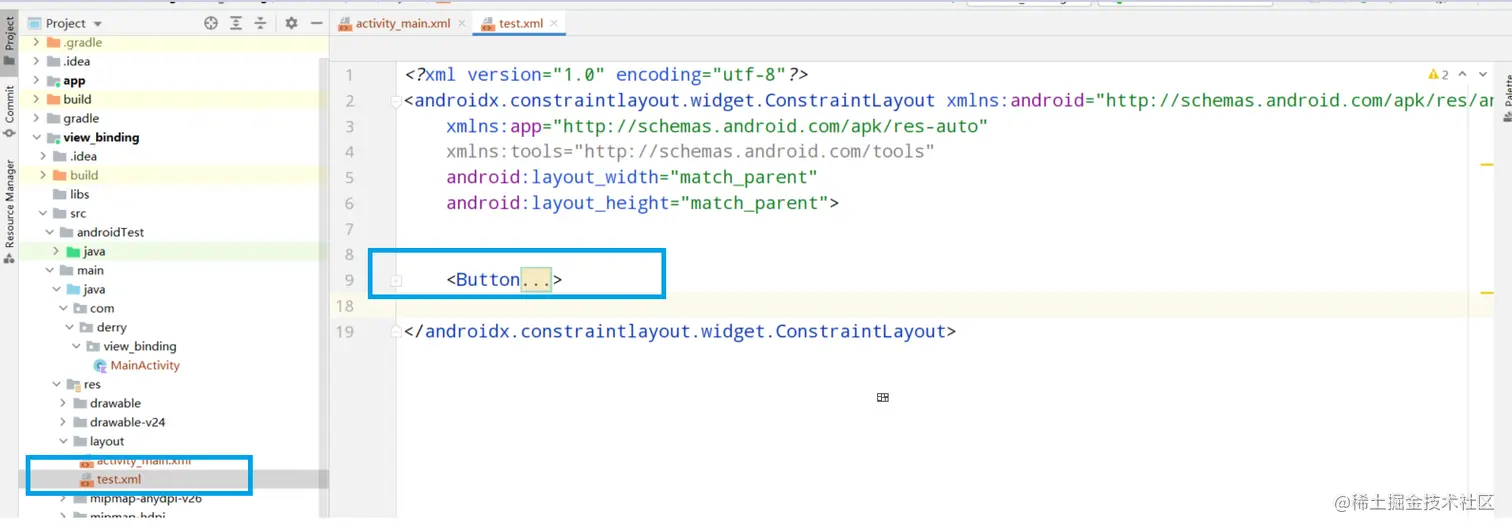Click the warnings indicator showing 2
1512x530 pixels.
click(1439, 75)
